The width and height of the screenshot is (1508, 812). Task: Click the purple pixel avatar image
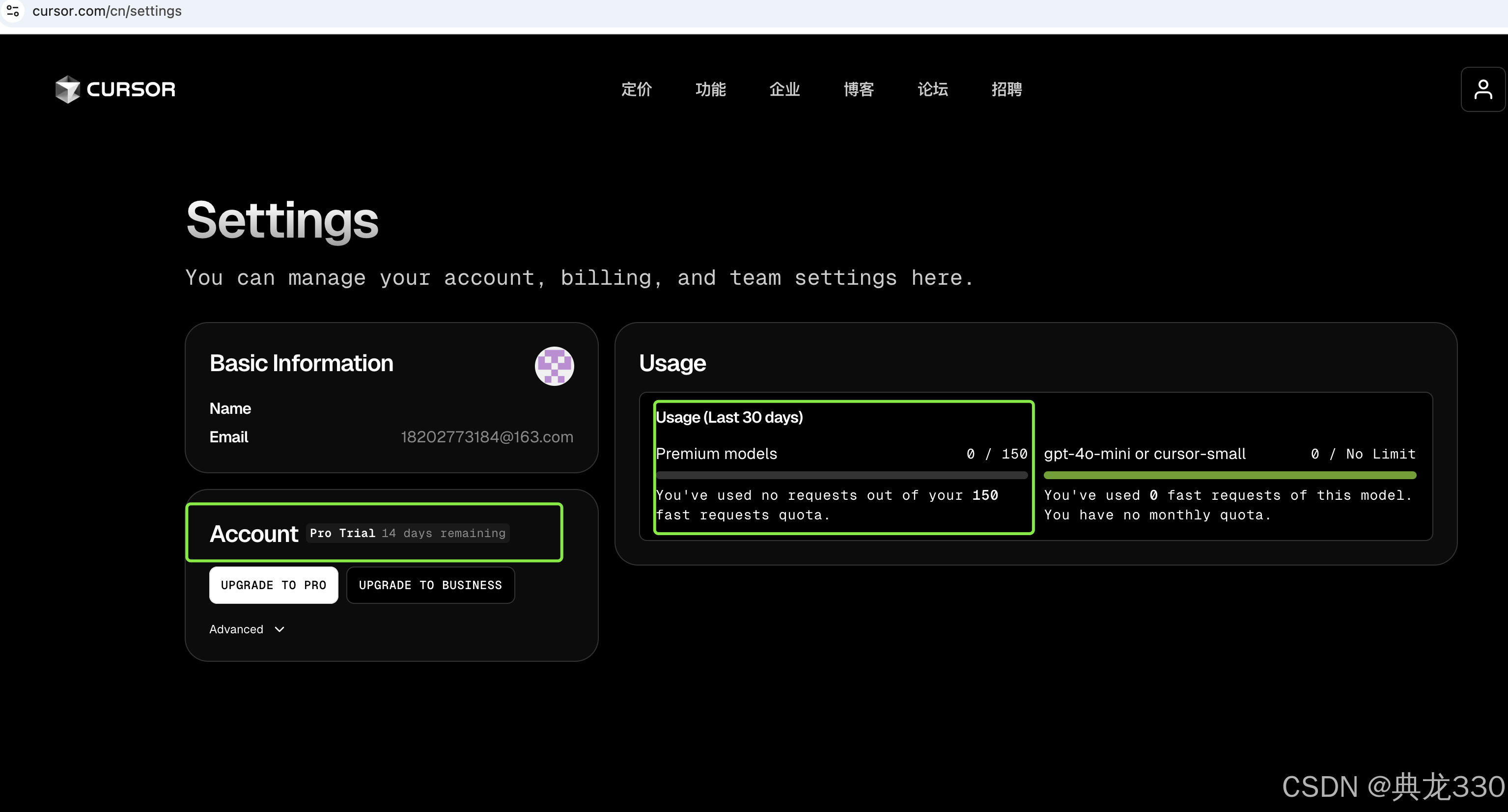click(x=554, y=366)
